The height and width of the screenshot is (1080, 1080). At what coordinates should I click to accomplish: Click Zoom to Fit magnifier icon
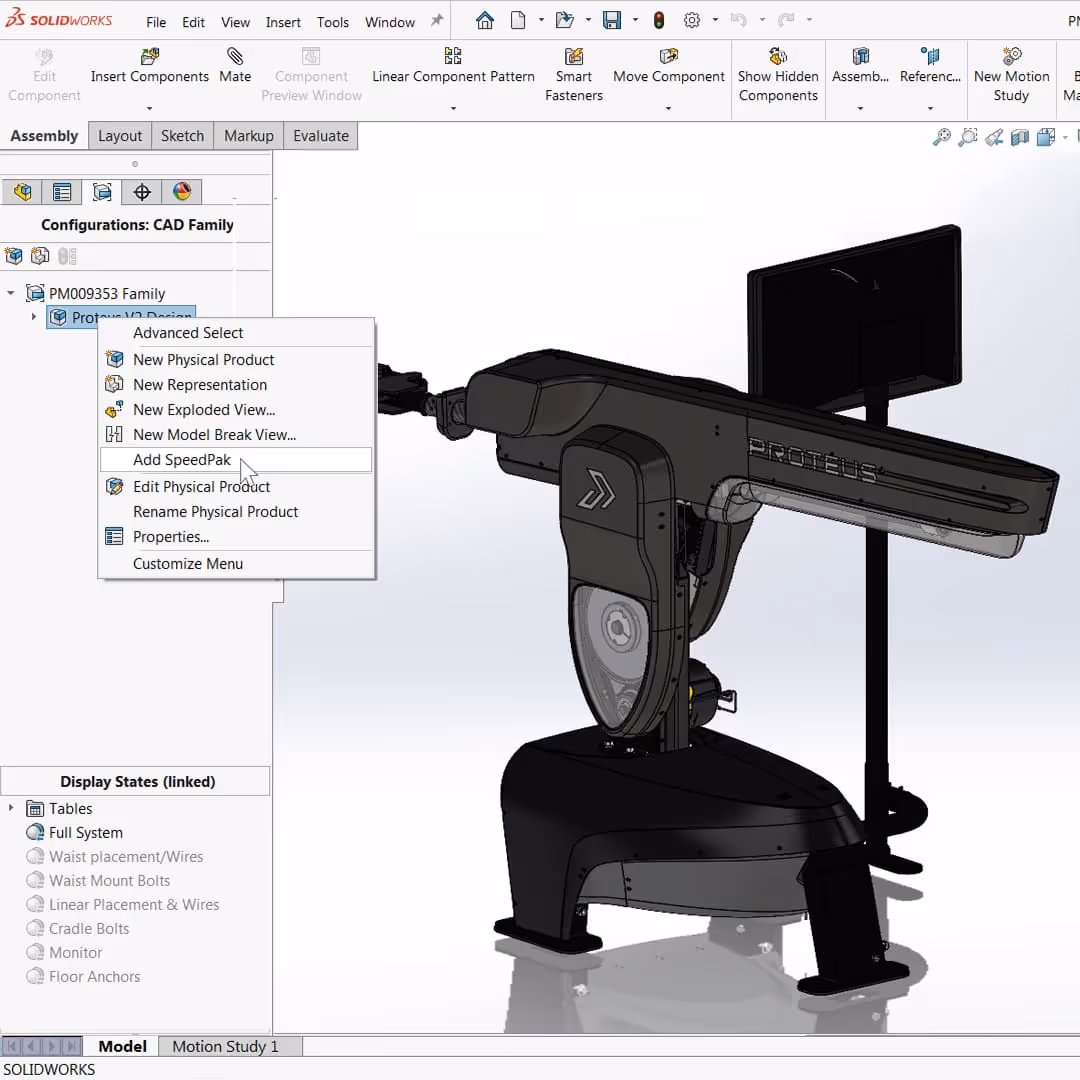(942, 137)
